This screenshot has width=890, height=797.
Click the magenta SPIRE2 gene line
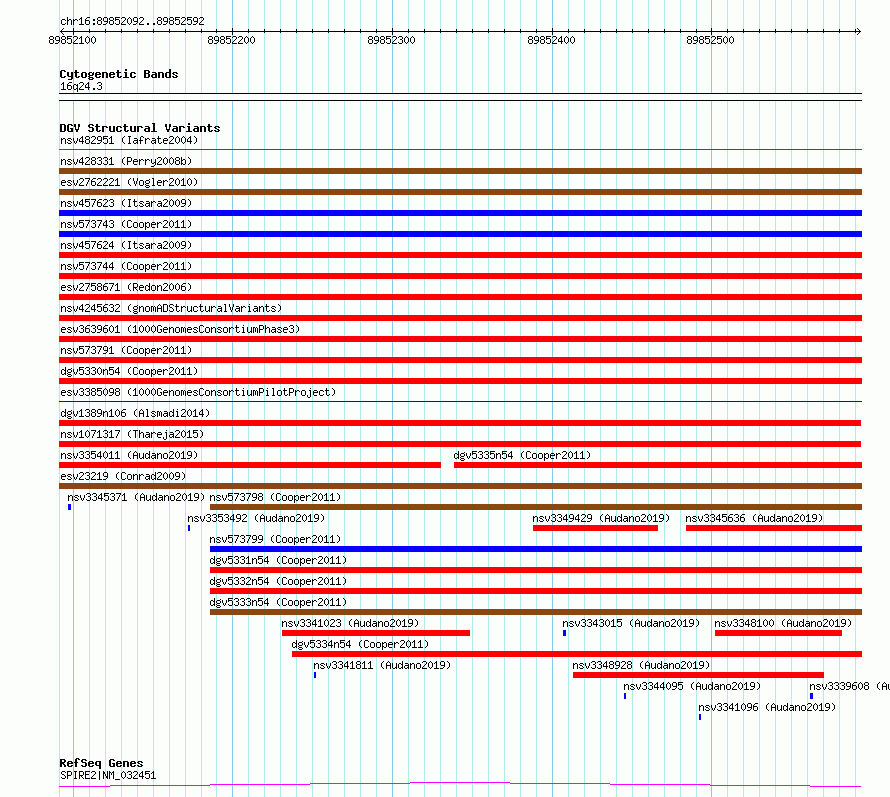(x=460, y=785)
